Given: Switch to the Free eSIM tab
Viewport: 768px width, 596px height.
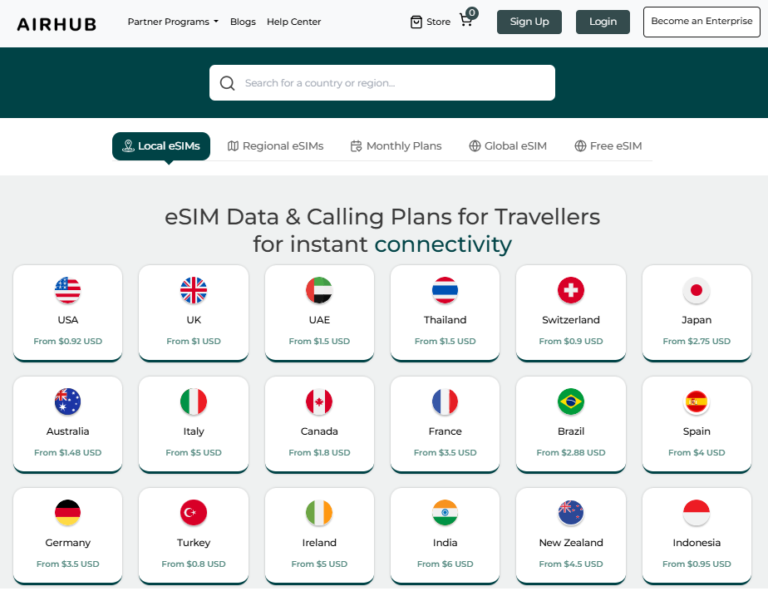Looking at the screenshot, I should 608,146.
